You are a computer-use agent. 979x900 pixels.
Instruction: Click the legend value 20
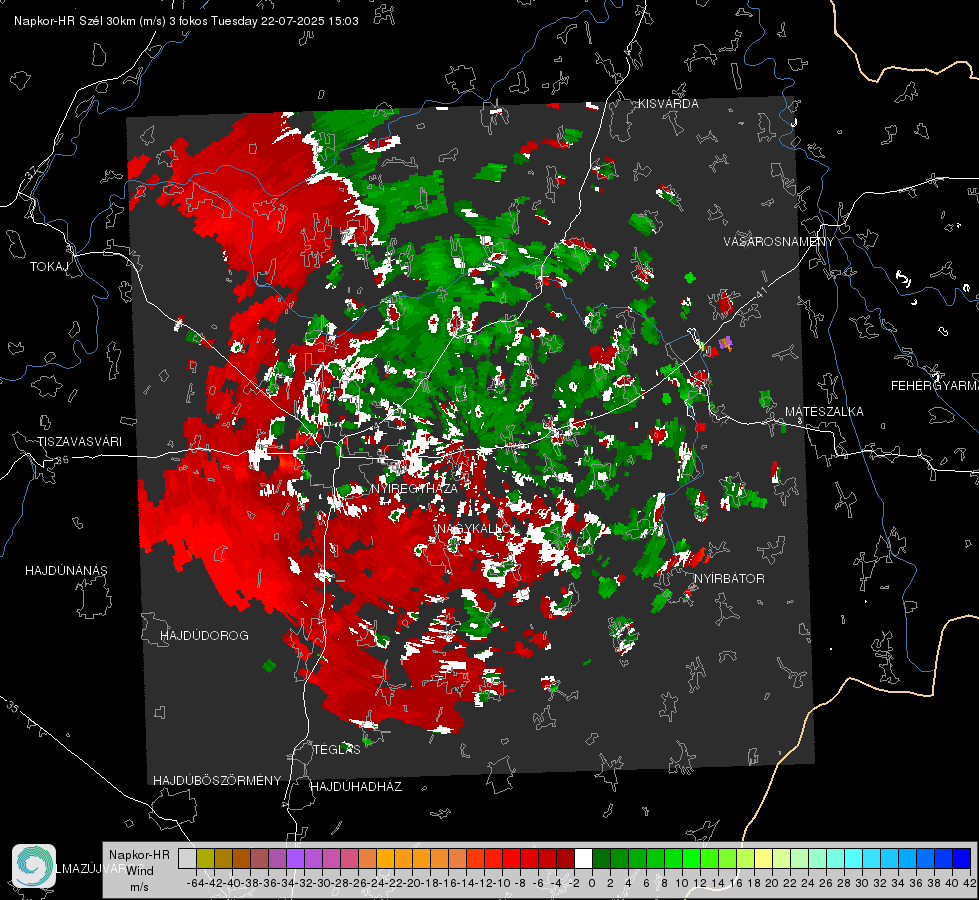772,883
